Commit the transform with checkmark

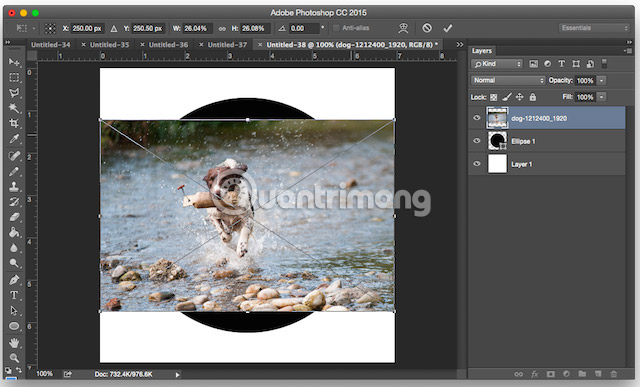[x=448, y=28]
